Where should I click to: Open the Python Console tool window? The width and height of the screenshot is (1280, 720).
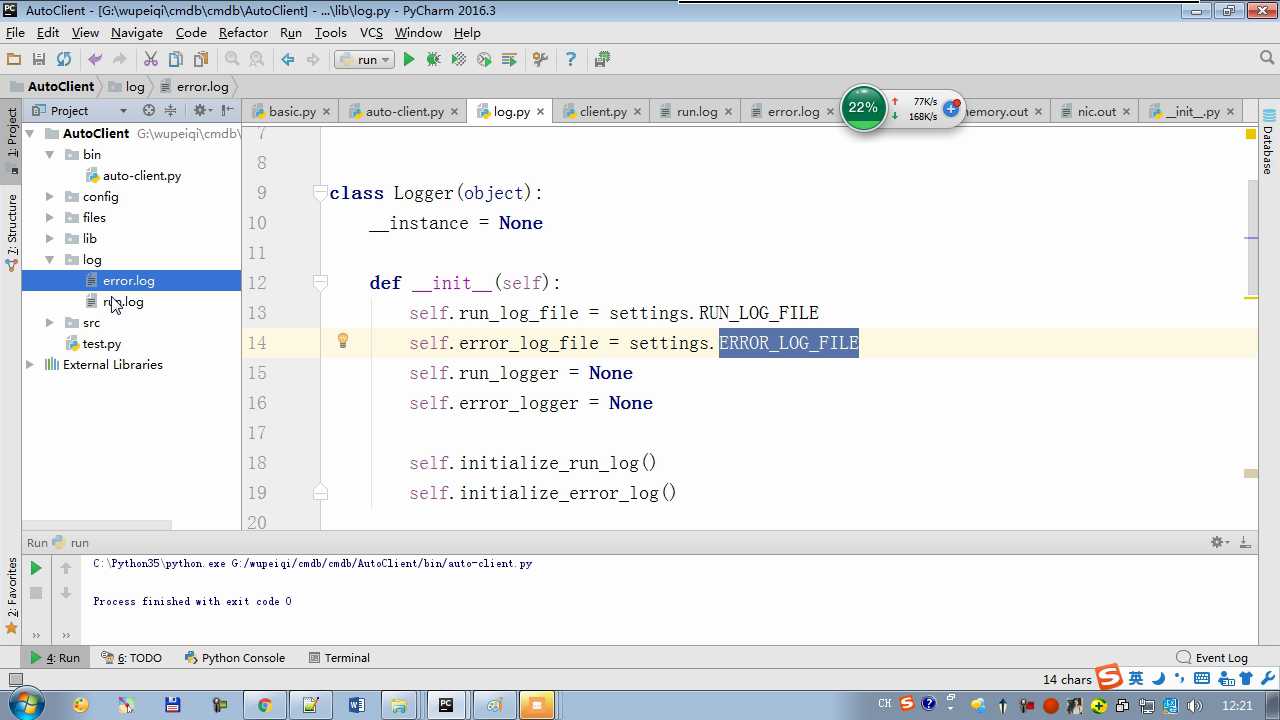click(235, 658)
